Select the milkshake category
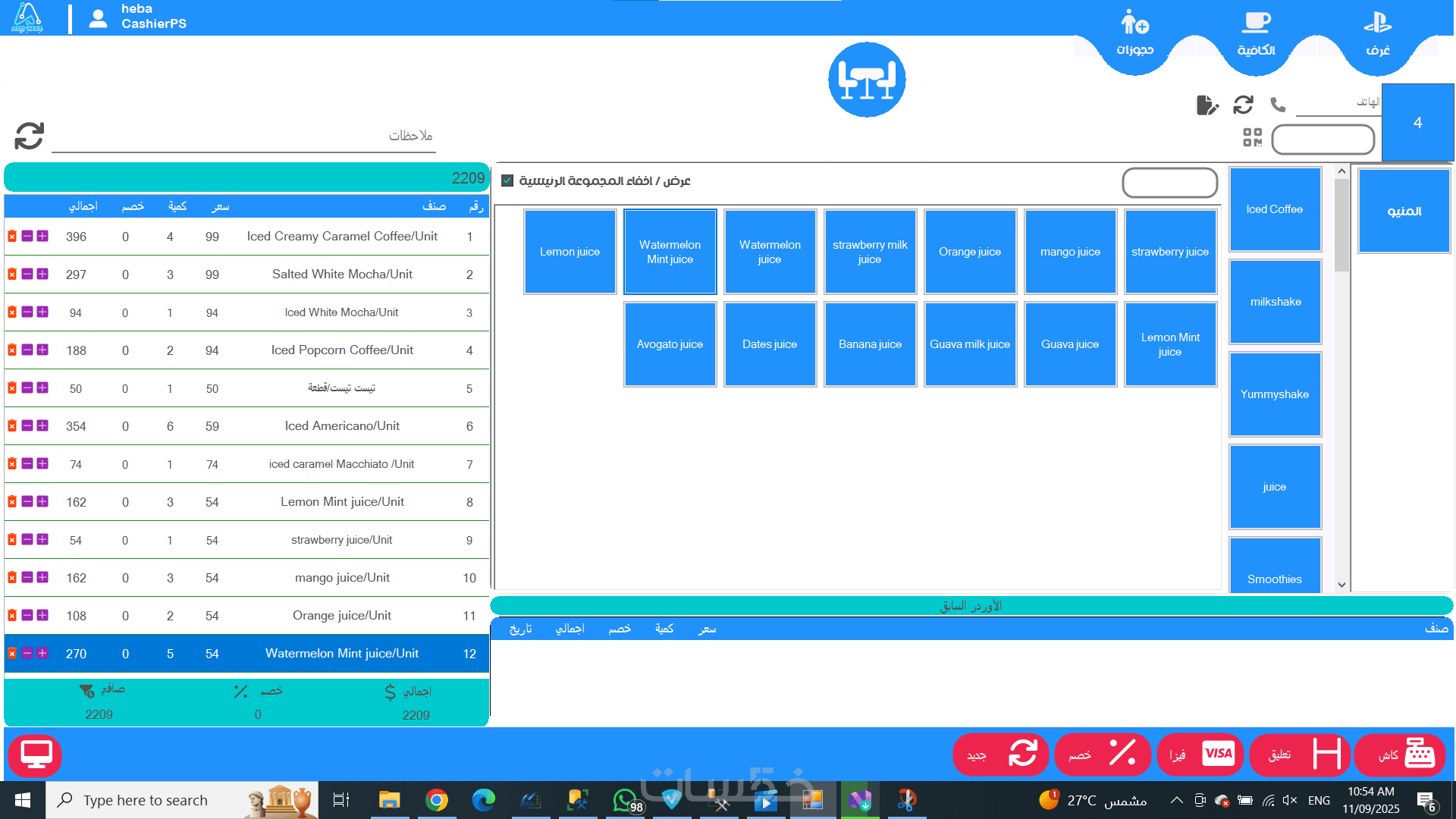The height and width of the screenshot is (819, 1456). (1275, 302)
